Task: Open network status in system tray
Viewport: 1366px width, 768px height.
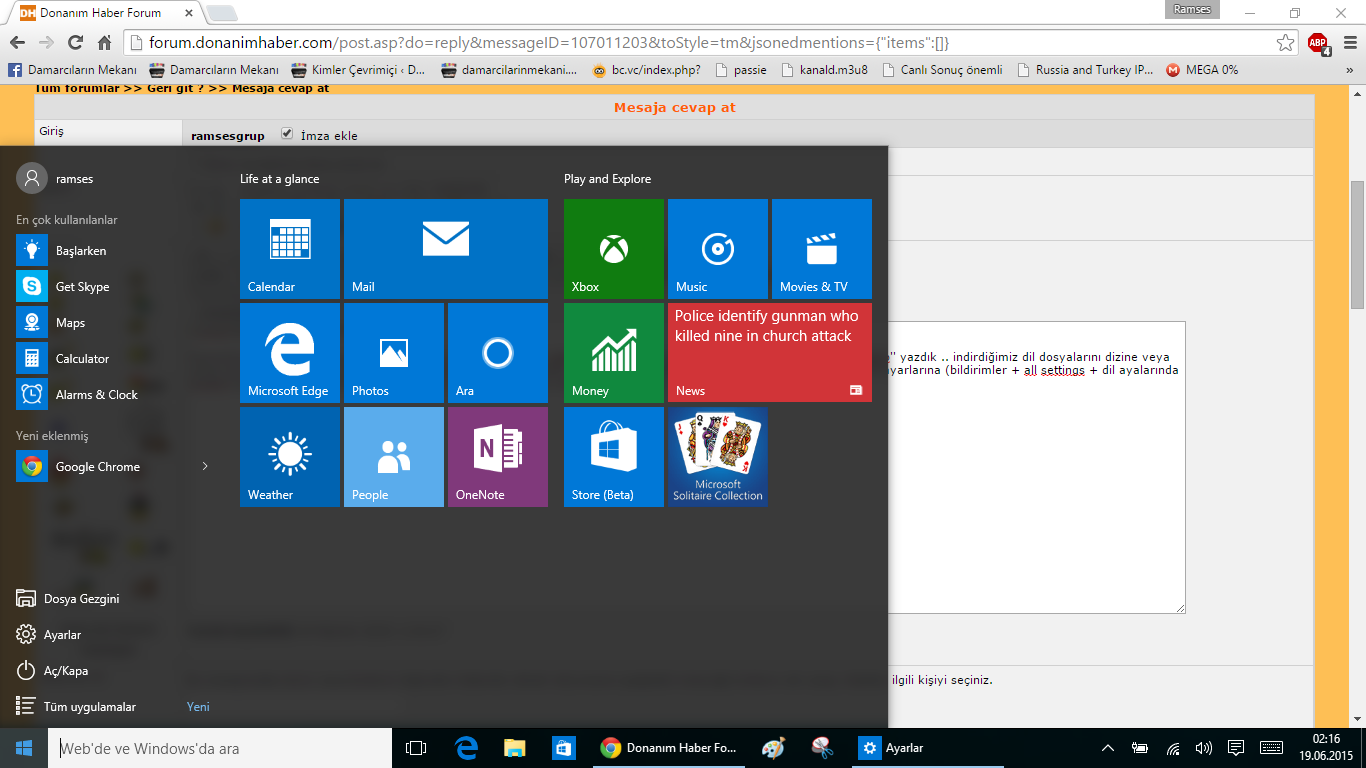Action: pos(1172,748)
